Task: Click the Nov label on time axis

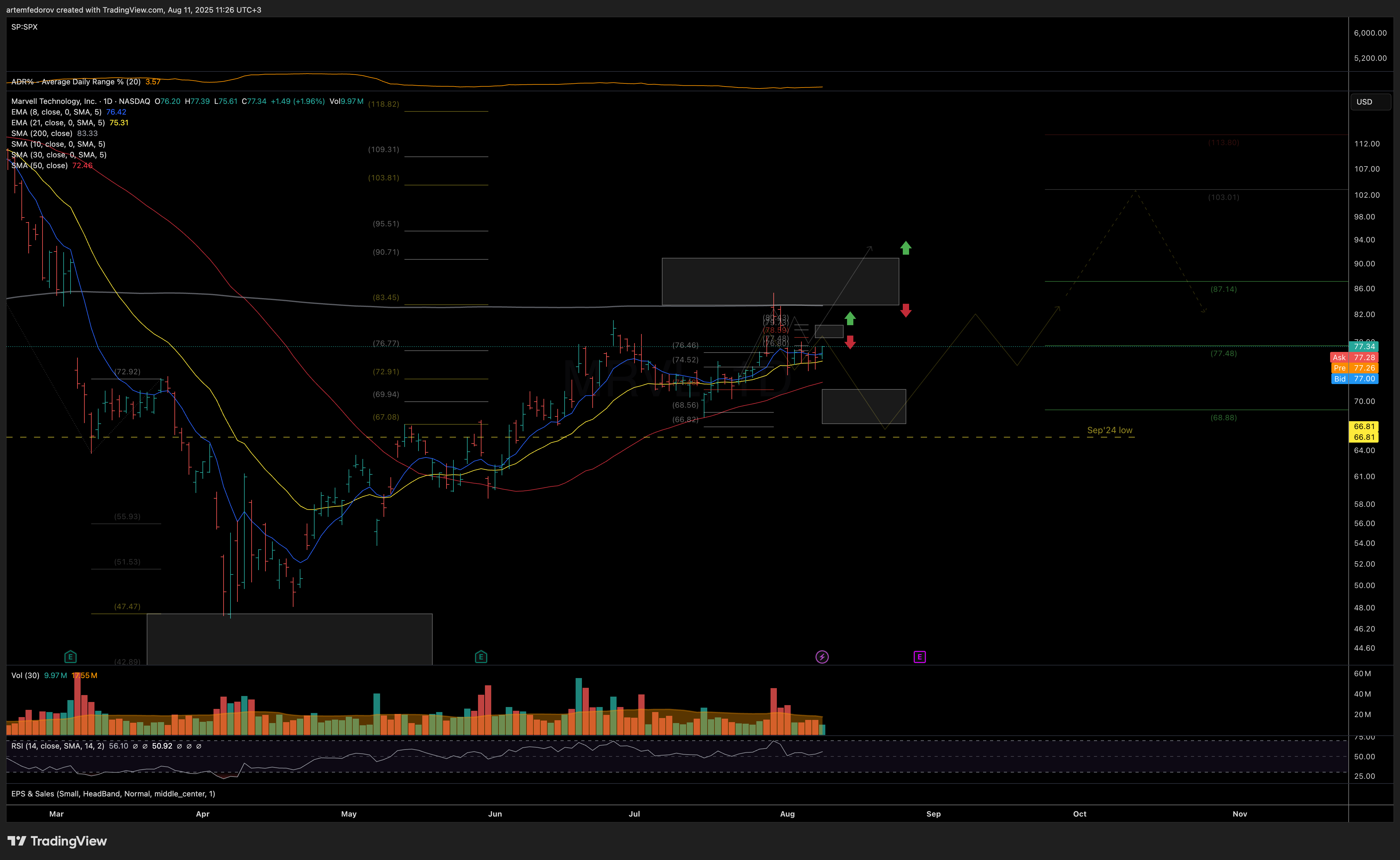Action: click(1240, 814)
